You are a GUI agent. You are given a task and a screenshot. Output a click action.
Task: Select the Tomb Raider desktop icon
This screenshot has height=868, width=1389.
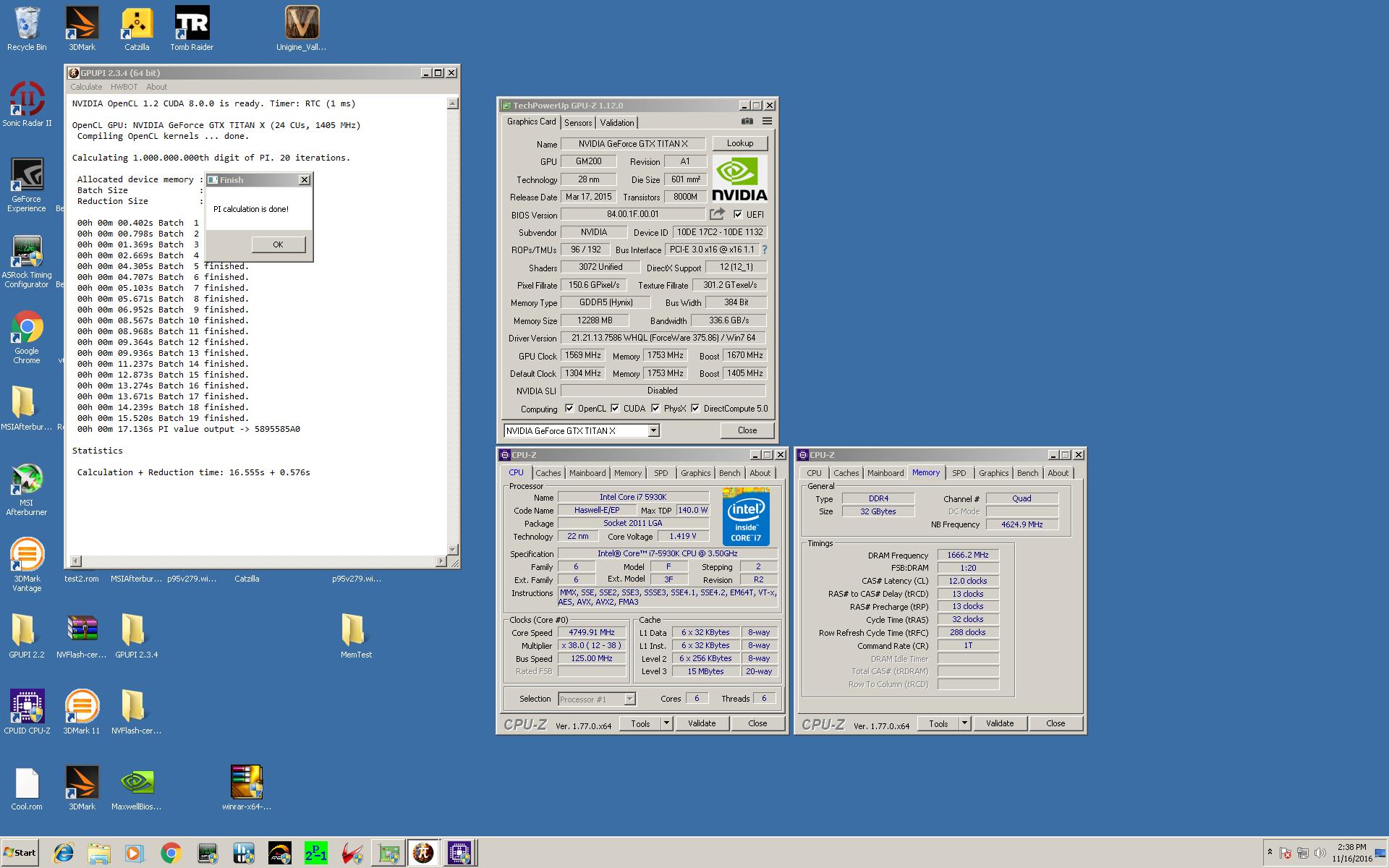(x=192, y=29)
